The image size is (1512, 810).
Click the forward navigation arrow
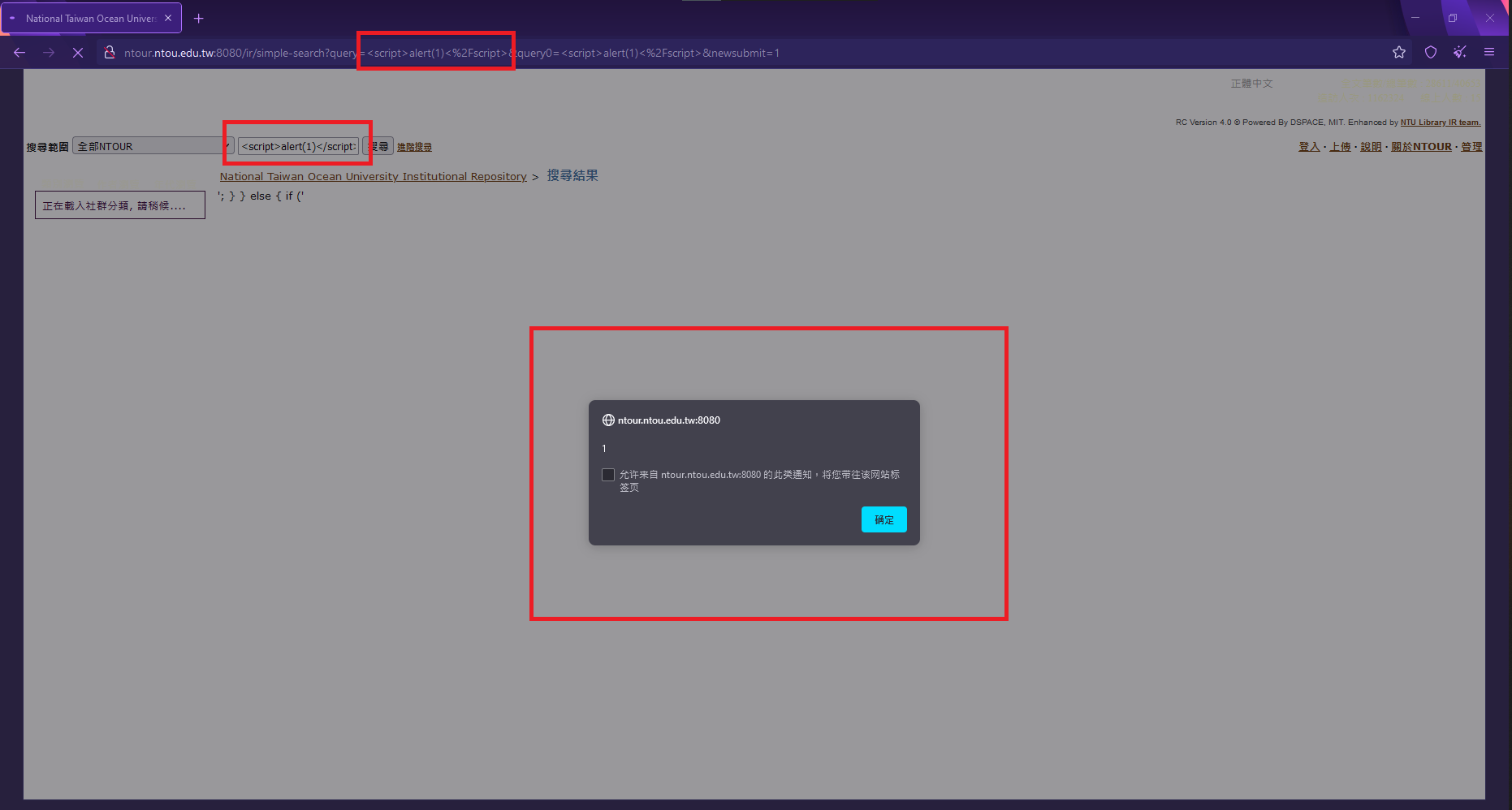point(49,53)
